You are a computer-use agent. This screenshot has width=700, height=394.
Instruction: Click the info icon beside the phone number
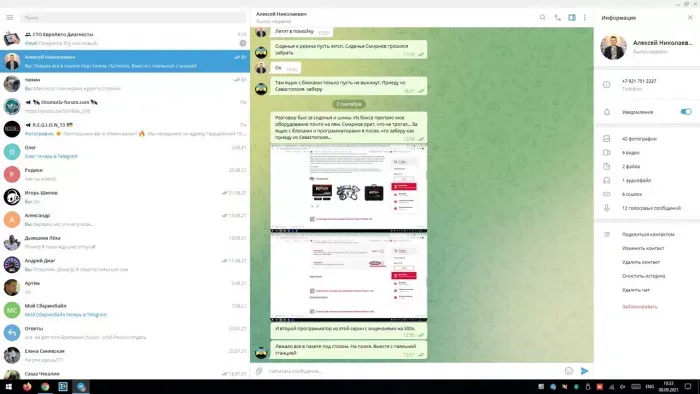[606, 84]
